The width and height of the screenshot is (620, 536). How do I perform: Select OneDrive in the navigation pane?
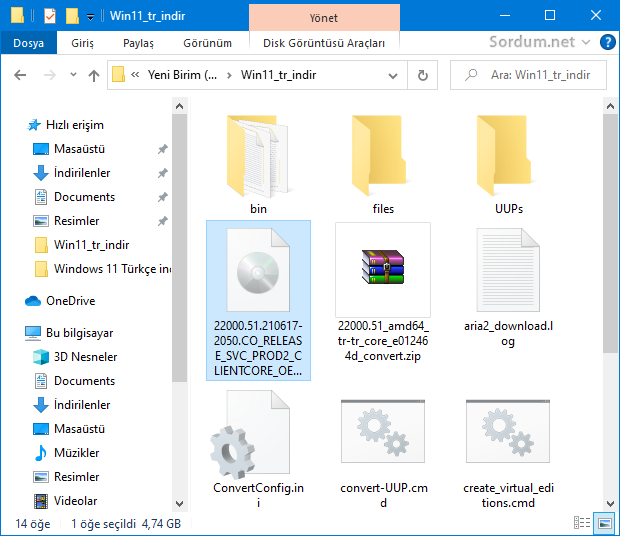[x=60, y=301]
